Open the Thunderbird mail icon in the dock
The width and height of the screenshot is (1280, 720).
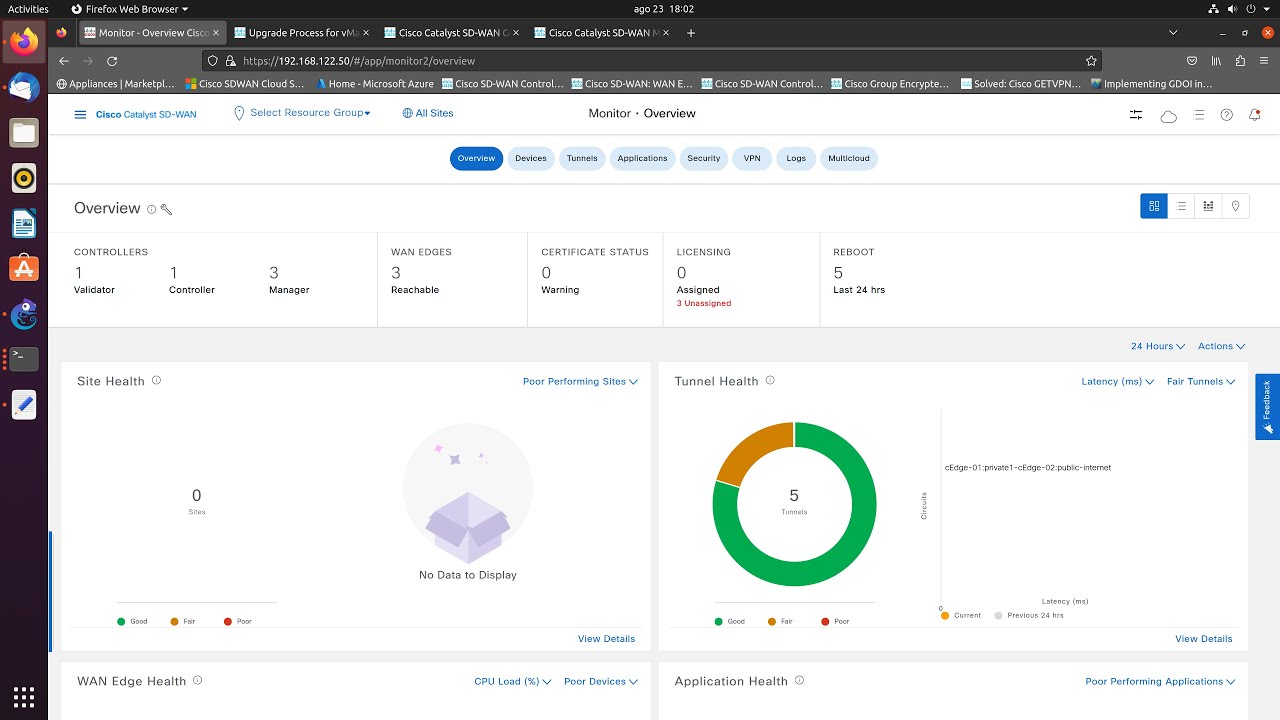click(x=24, y=88)
